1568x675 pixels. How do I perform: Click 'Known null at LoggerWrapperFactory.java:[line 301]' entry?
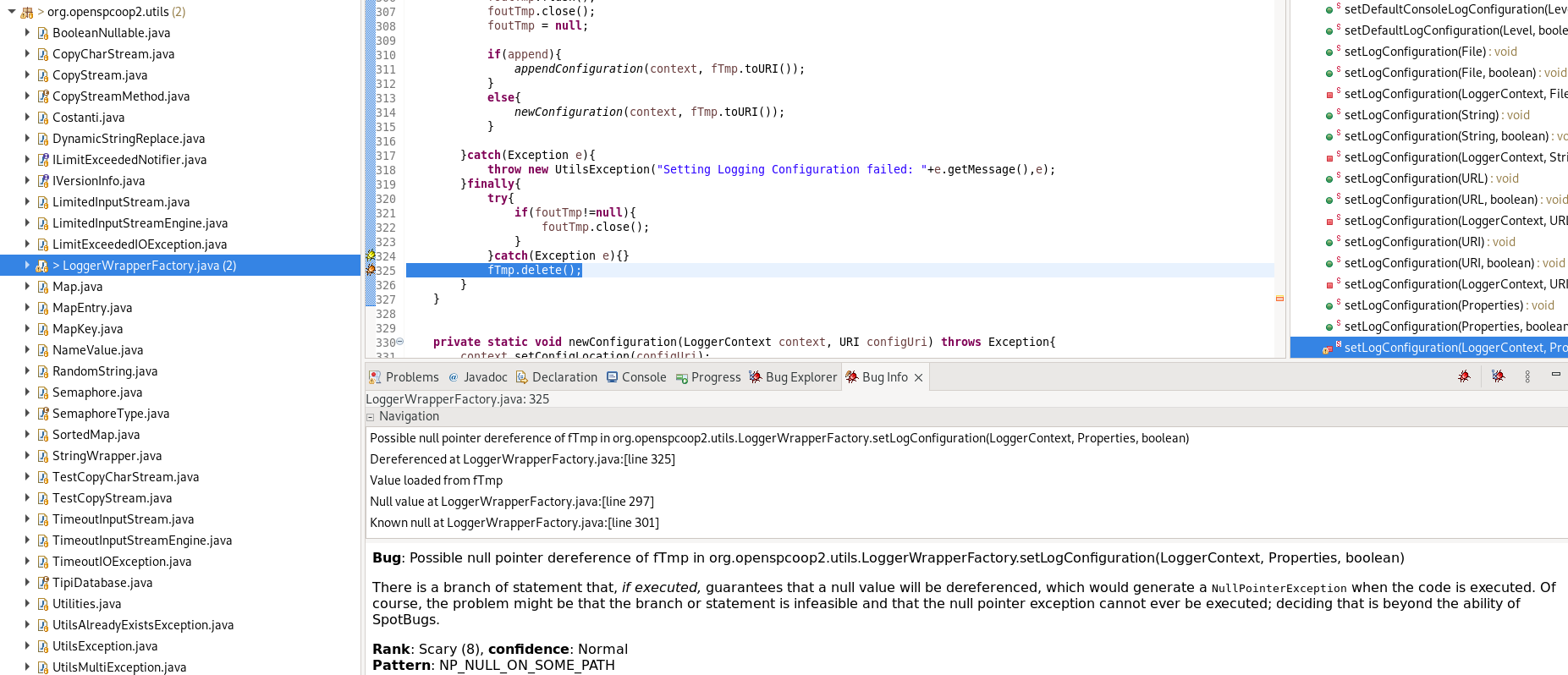point(514,523)
